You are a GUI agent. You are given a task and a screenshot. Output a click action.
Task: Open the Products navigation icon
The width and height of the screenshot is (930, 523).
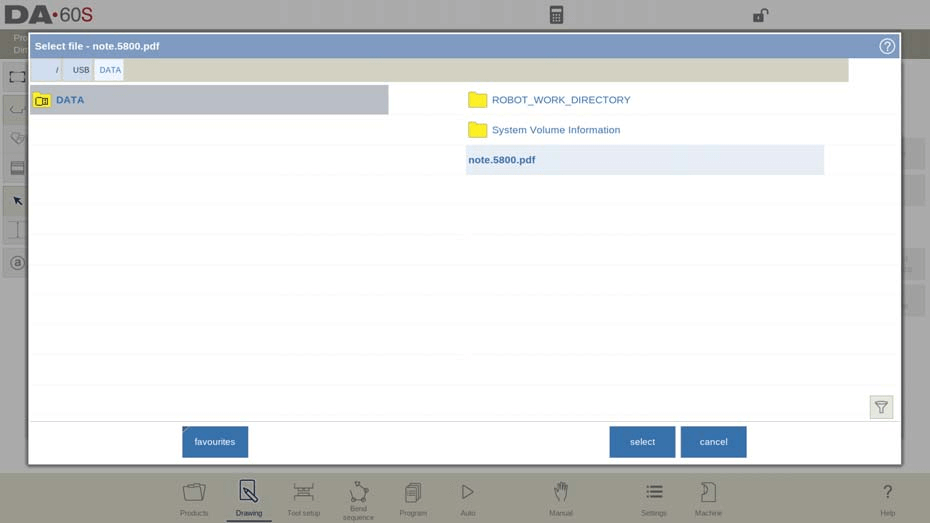pos(194,498)
